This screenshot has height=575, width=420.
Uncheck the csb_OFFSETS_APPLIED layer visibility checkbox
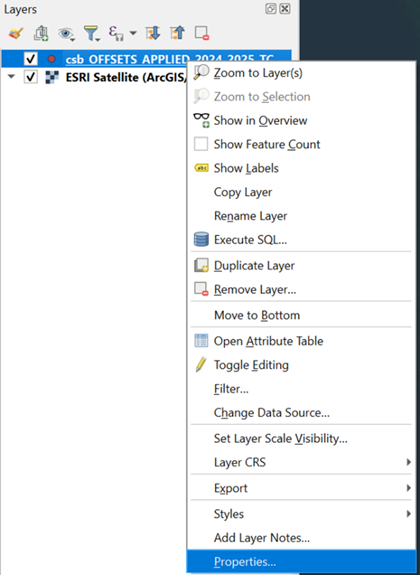pos(30,59)
